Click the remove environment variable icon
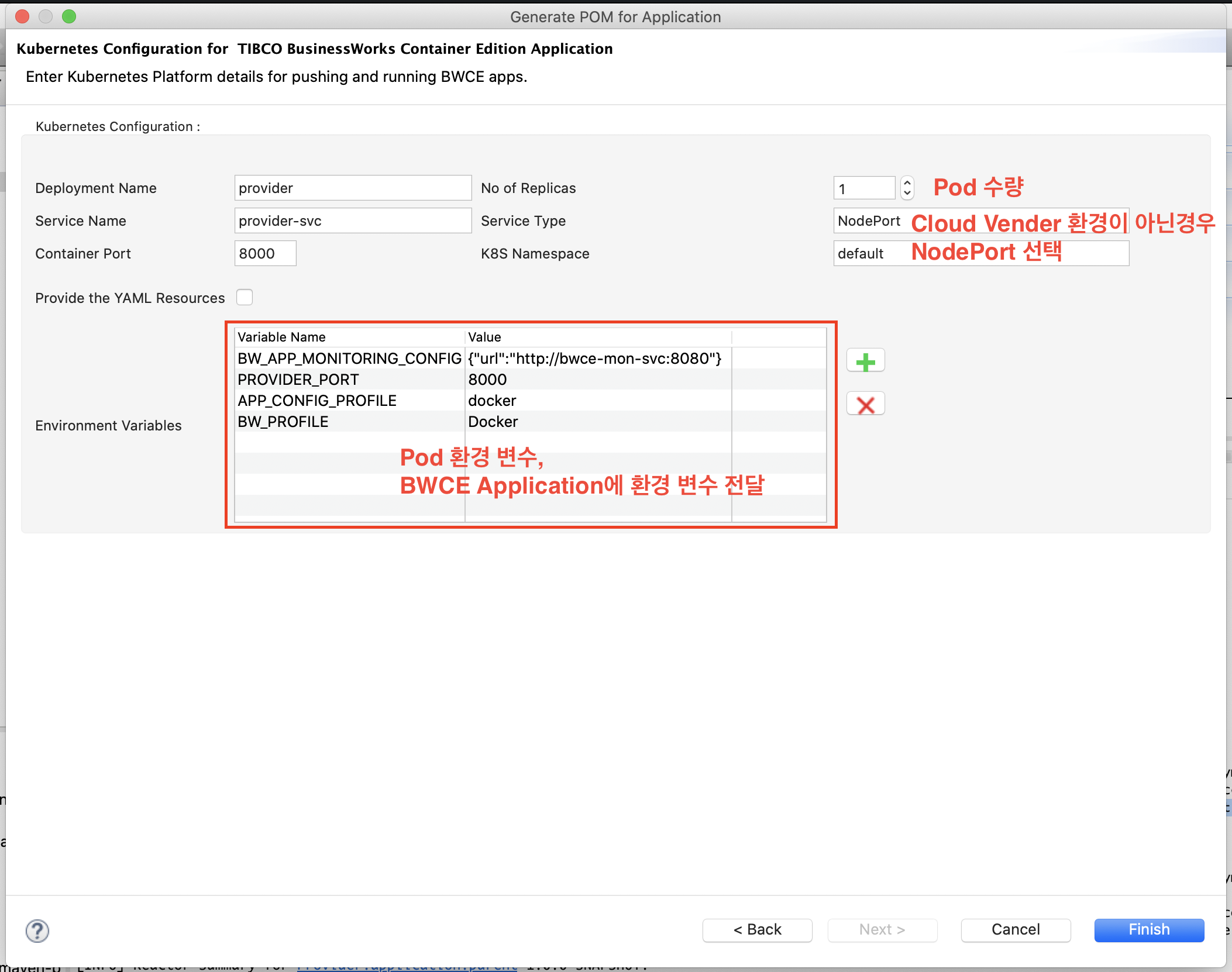 (866, 404)
